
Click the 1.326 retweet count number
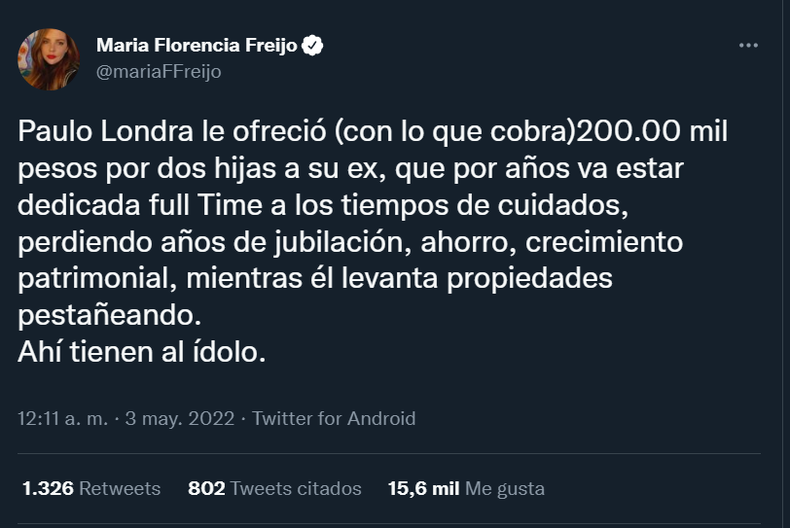click(x=48, y=488)
